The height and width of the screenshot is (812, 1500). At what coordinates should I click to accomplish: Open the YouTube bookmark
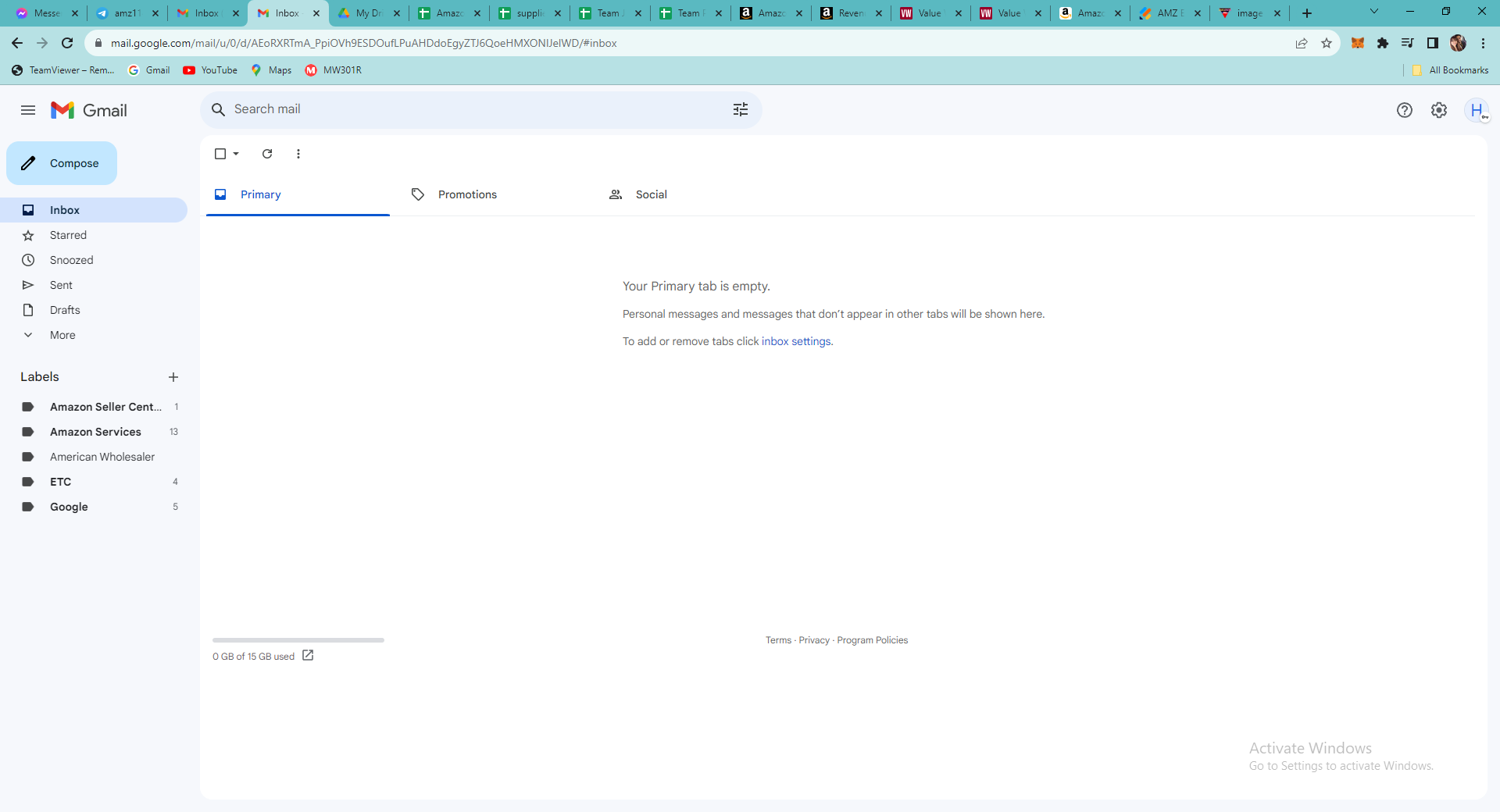pyautogui.click(x=210, y=70)
